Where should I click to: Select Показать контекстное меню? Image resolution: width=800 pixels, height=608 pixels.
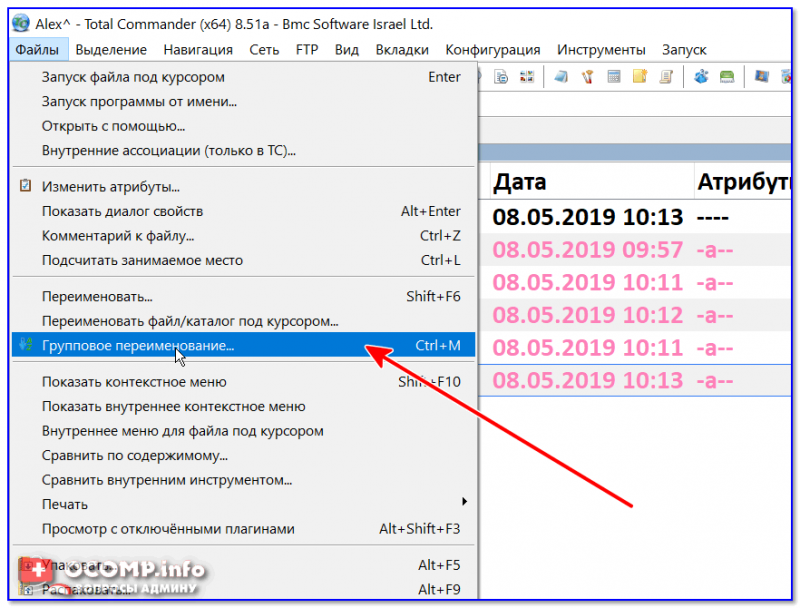pyautogui.click(x=243, y=382)
